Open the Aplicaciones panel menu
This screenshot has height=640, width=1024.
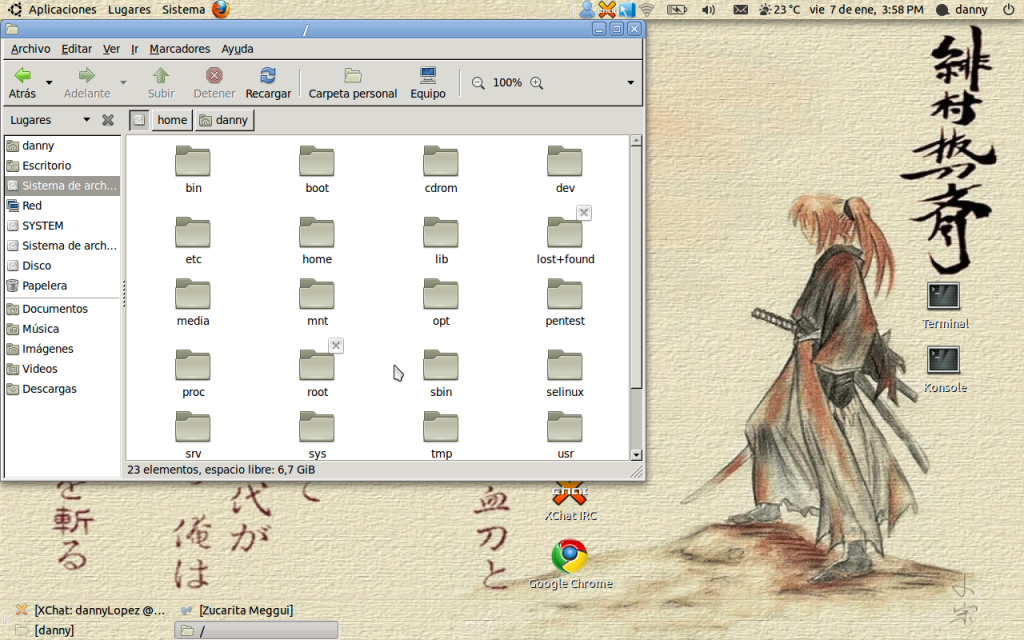pos(62,10)
